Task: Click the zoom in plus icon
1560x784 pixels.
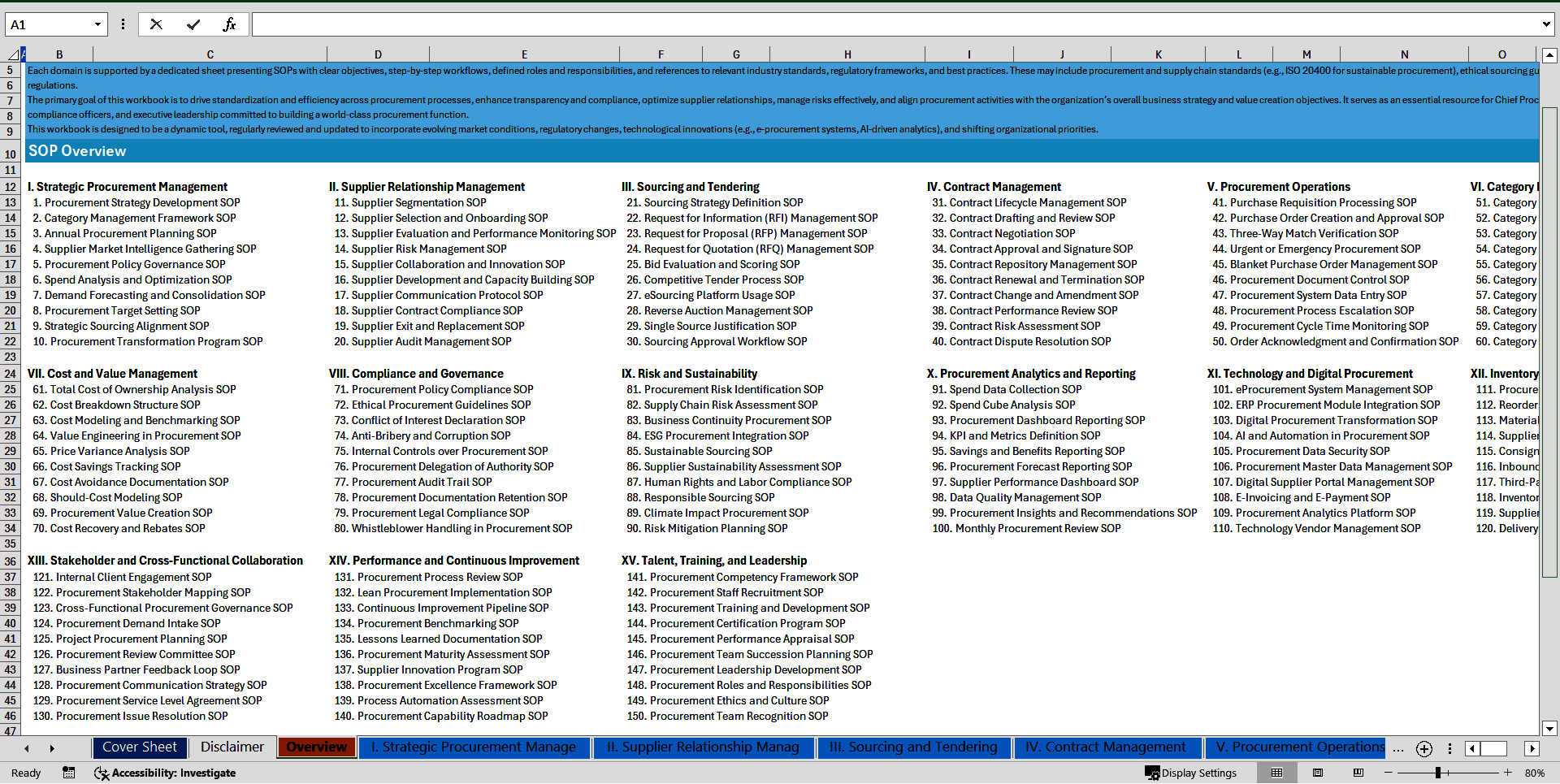Action: pos(1507,773)
